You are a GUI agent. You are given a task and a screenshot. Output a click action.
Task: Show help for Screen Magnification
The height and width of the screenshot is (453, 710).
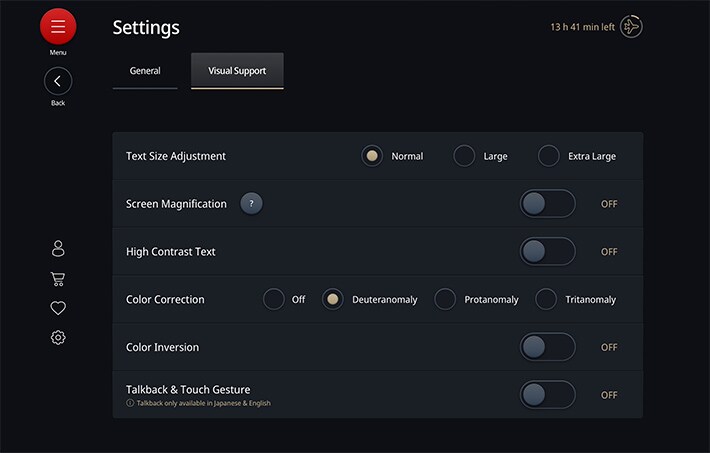251,204
